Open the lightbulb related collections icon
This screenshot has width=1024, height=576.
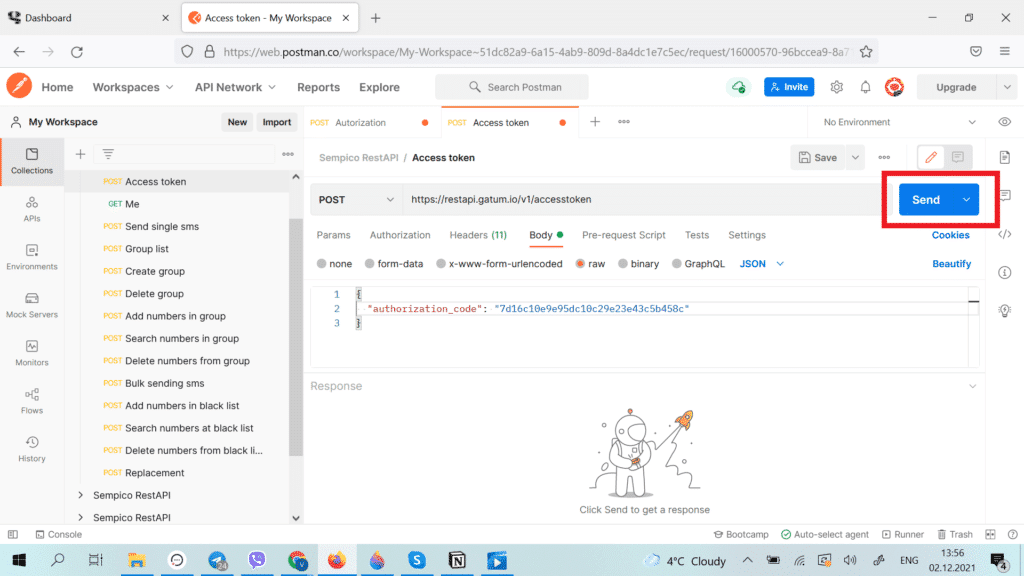click(1004, 310)
